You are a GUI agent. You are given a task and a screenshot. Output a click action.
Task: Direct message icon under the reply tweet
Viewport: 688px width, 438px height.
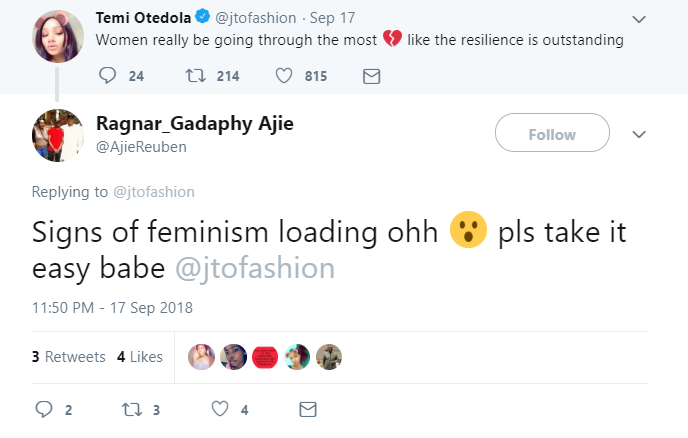click(308, 409)
